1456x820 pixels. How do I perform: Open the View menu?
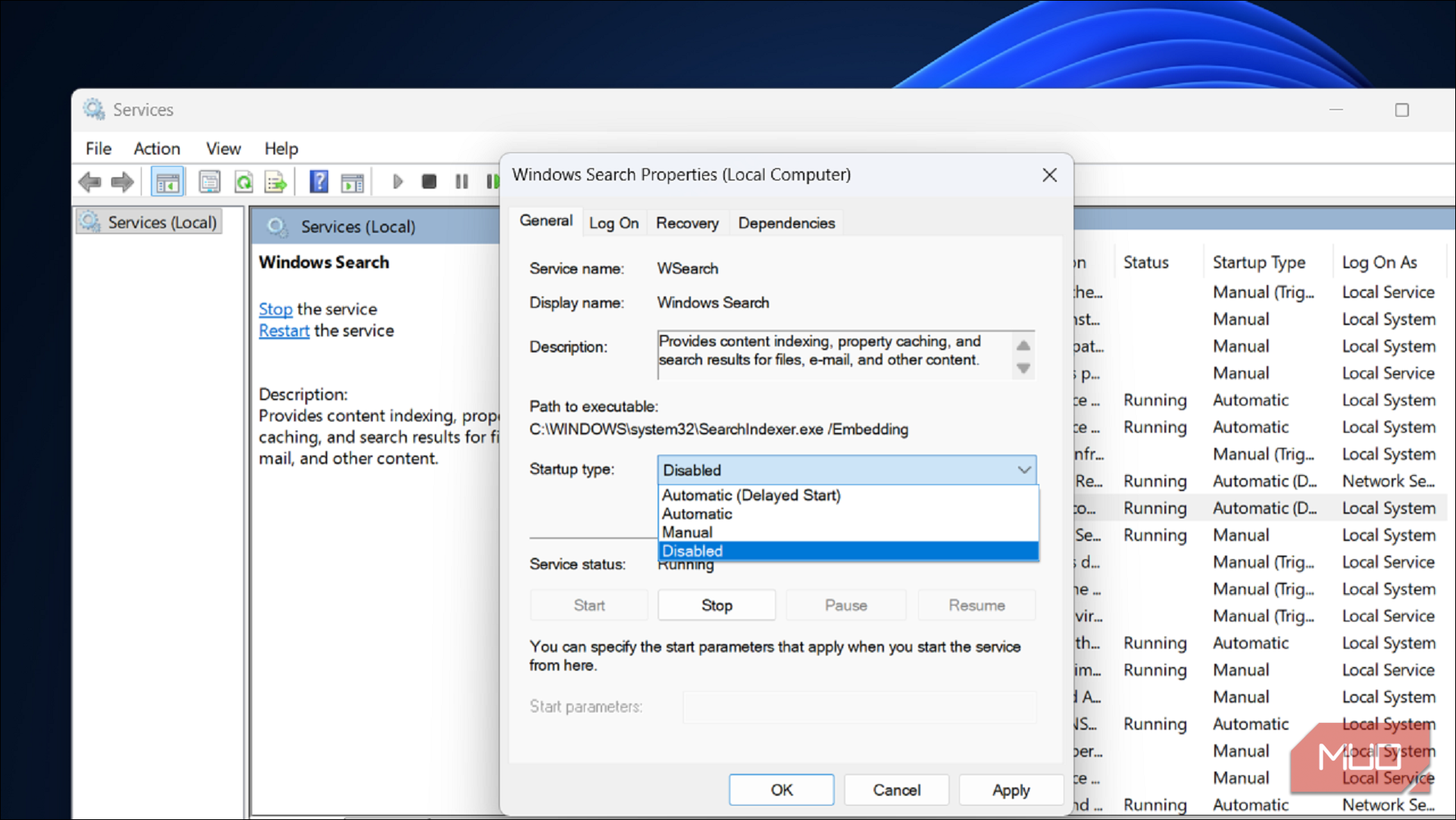(x=223, y=149)
